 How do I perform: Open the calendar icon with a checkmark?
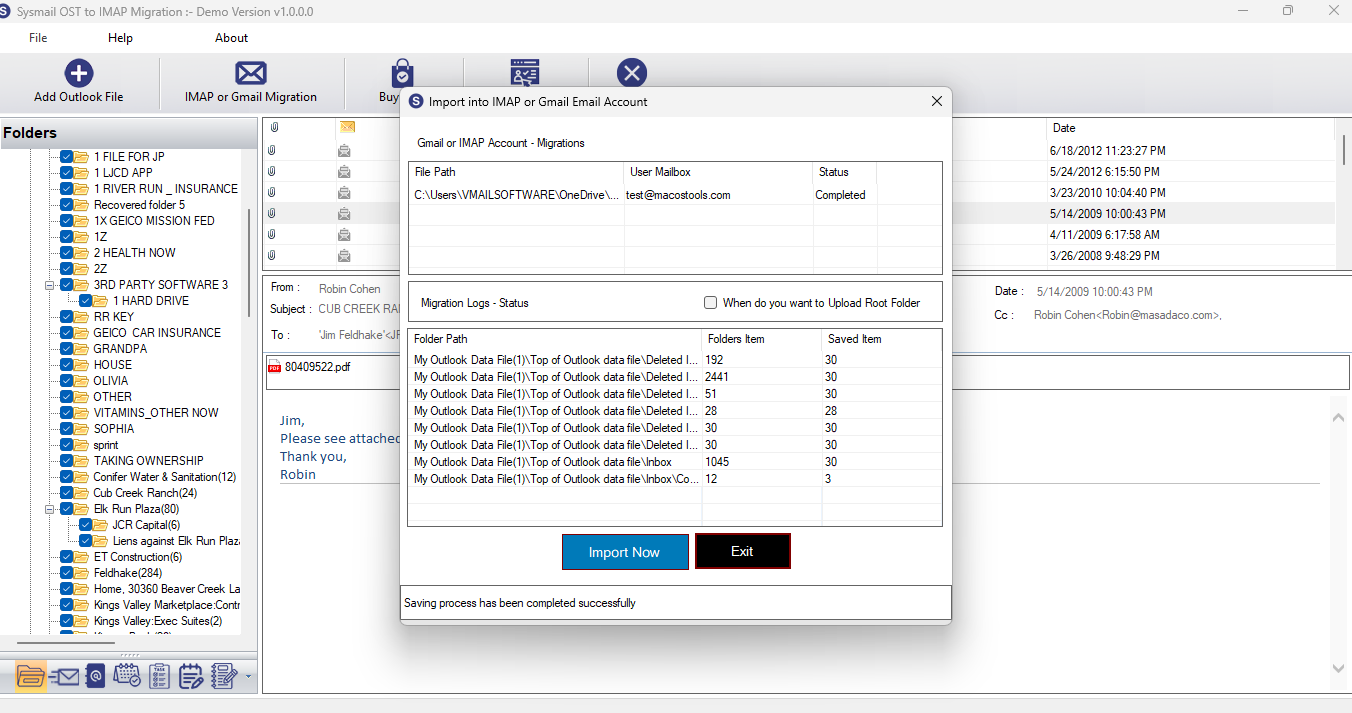pos(127,677)
